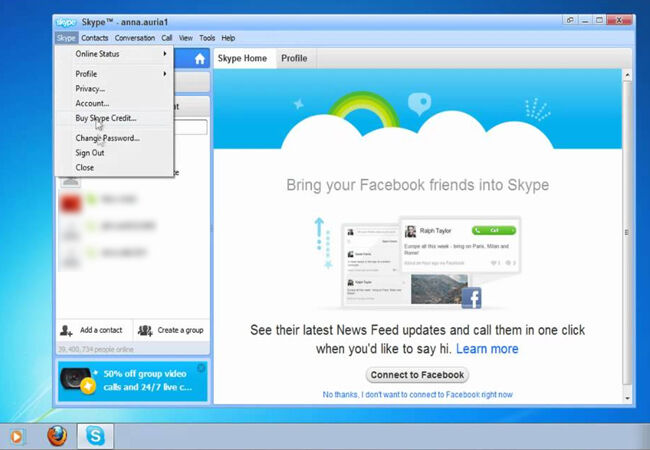Click No thanks Facebook link

[x=417, y=394]
